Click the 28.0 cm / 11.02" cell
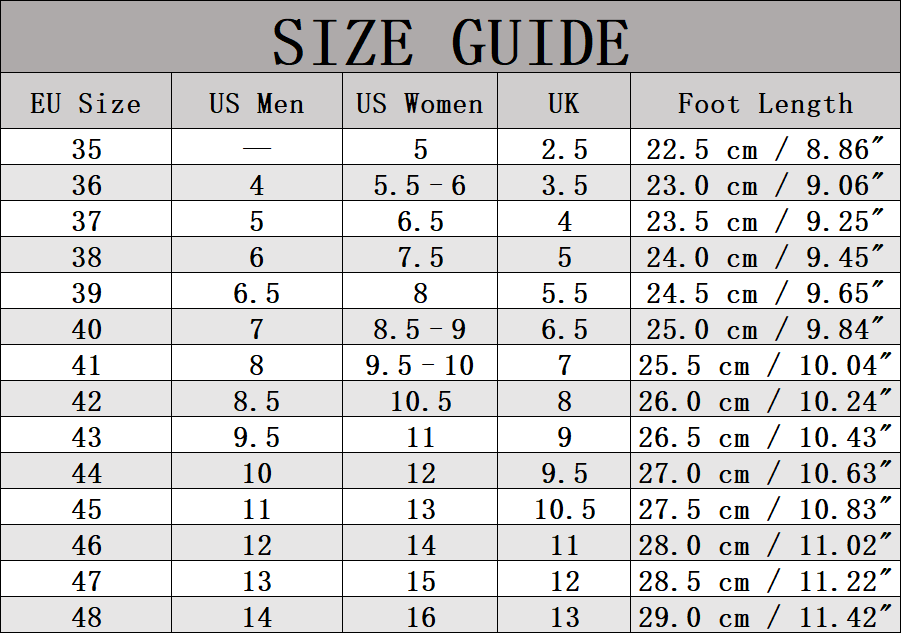This screenshot has height=633, width=901. click(x=765, y=545)
